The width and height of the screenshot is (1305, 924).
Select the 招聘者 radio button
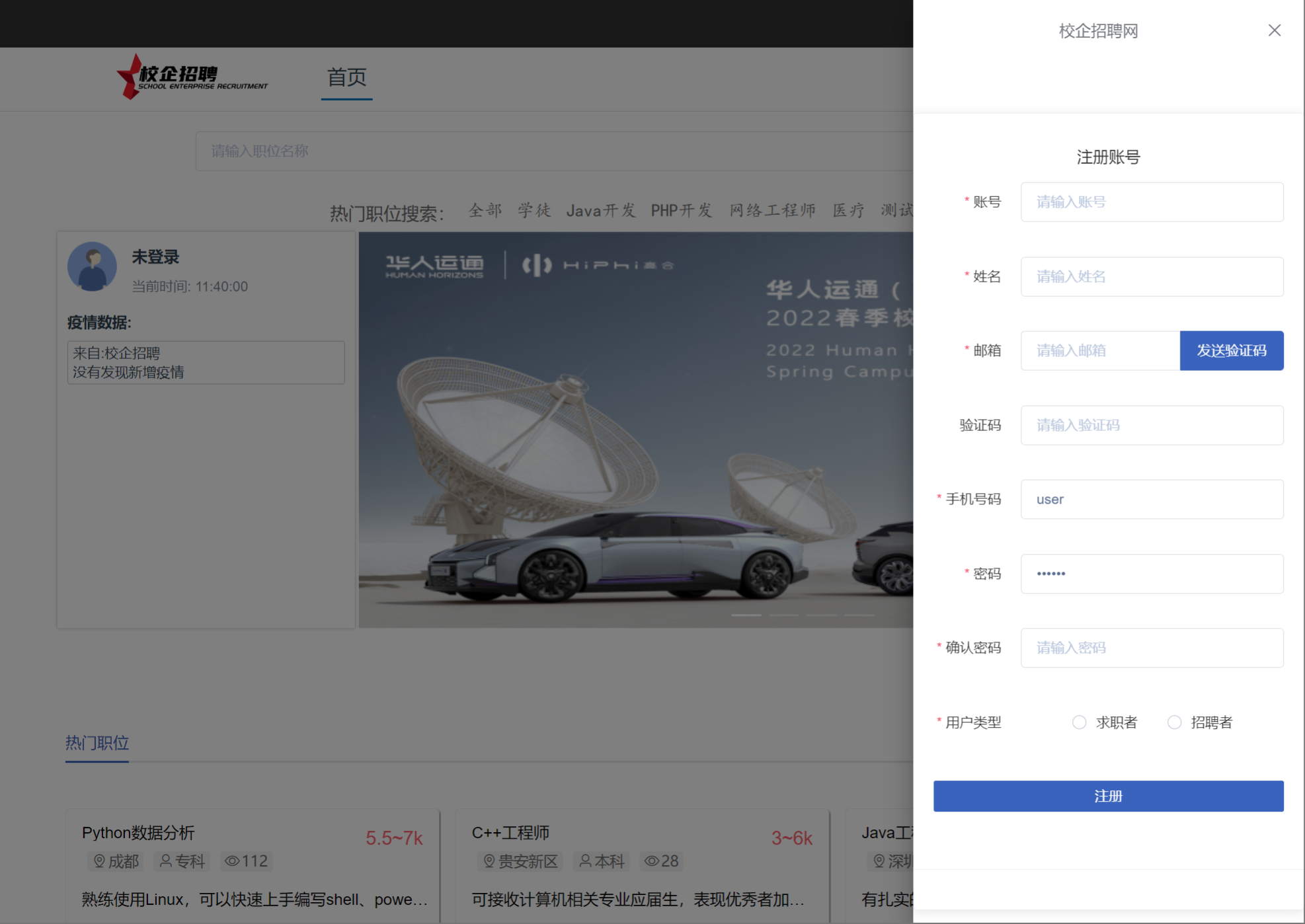(x=1174, y=722)
